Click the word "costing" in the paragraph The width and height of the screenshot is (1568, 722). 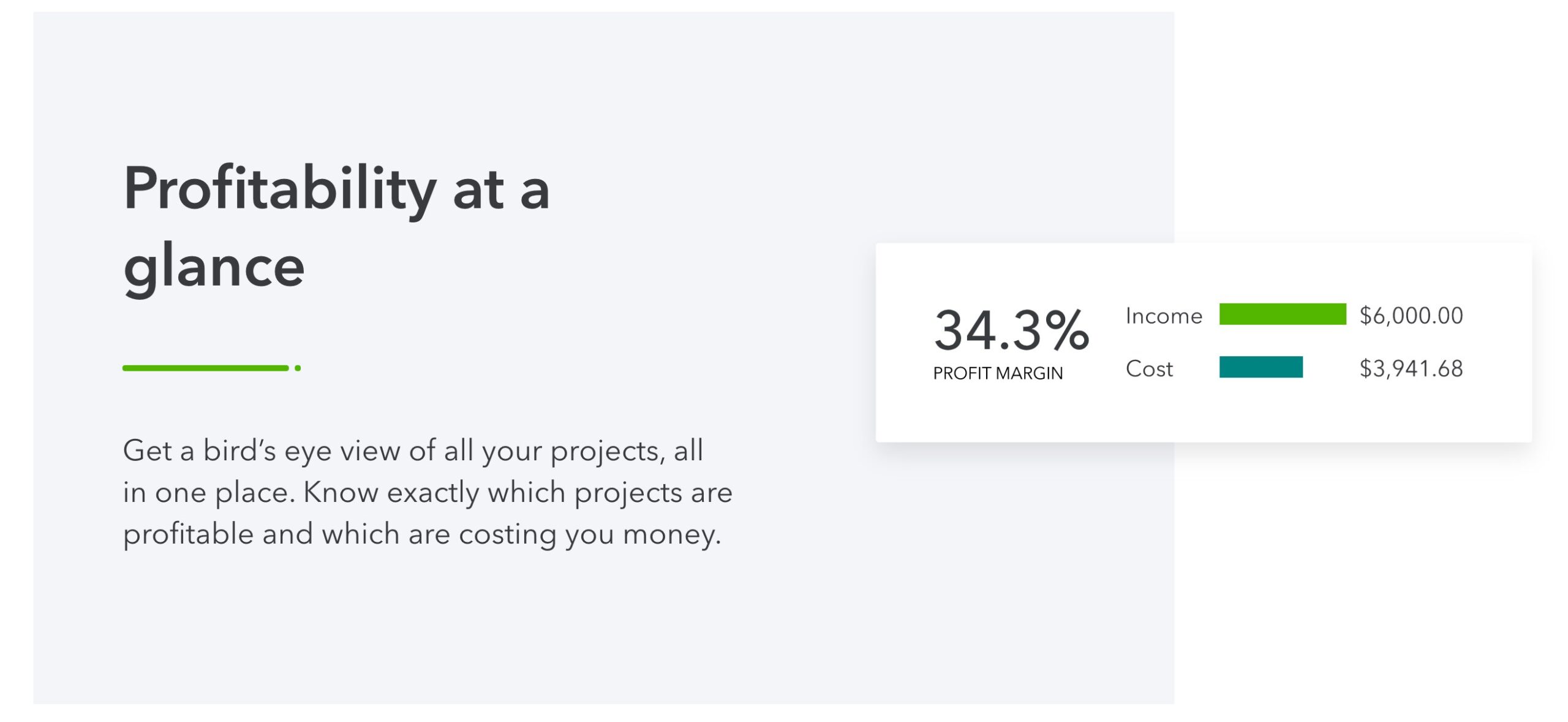(x=507, y=534)
